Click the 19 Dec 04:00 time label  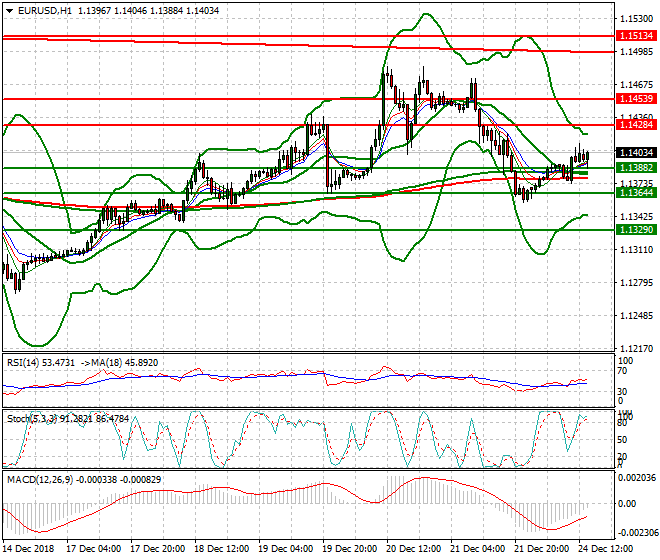click(x=285, y=549)
